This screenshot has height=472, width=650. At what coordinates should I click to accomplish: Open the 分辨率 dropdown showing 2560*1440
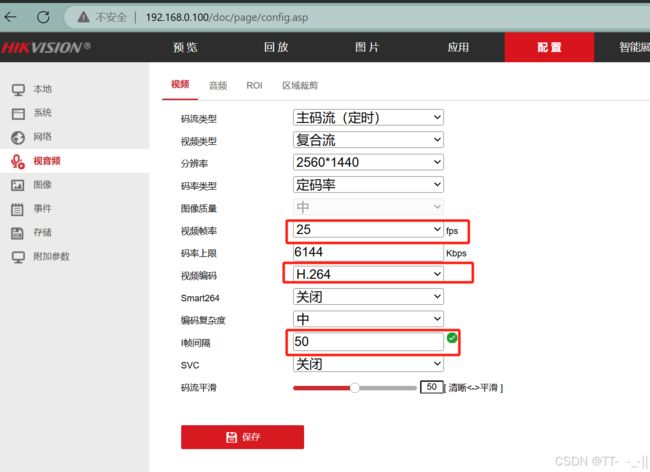368,162
